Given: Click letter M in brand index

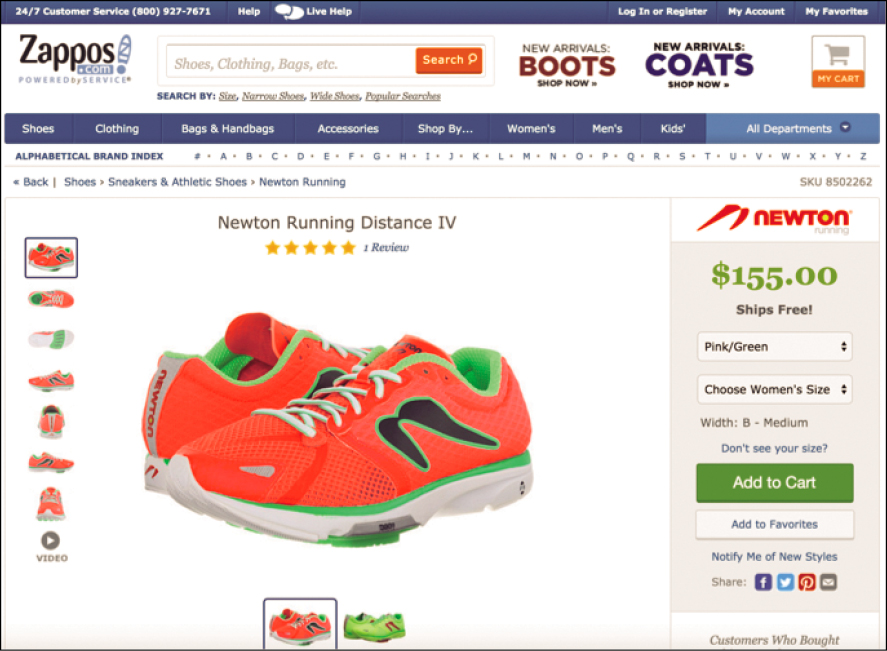Looking at the screenshot, I should tap(527, 156).
